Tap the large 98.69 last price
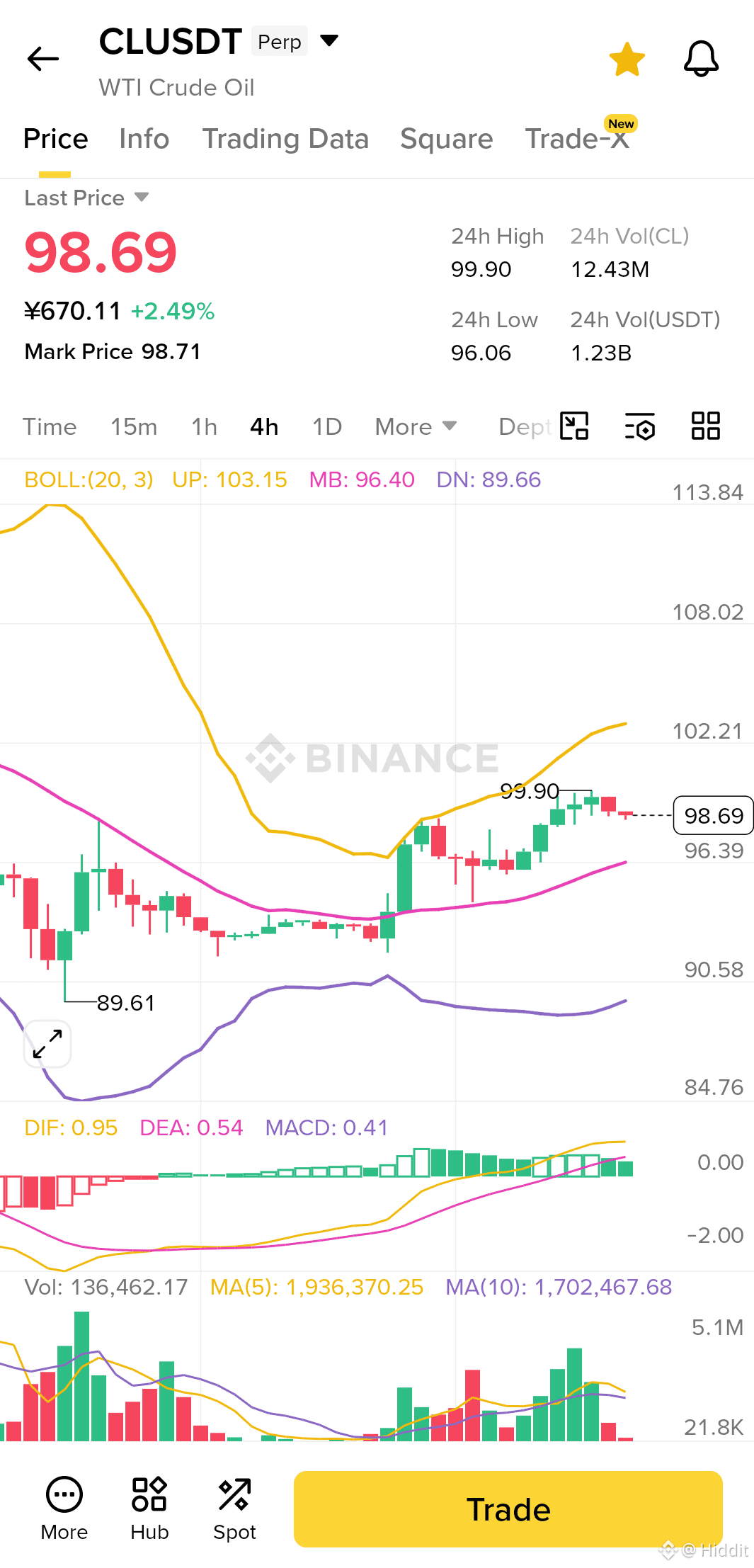 pyautogui.click(x=101, y=252)
